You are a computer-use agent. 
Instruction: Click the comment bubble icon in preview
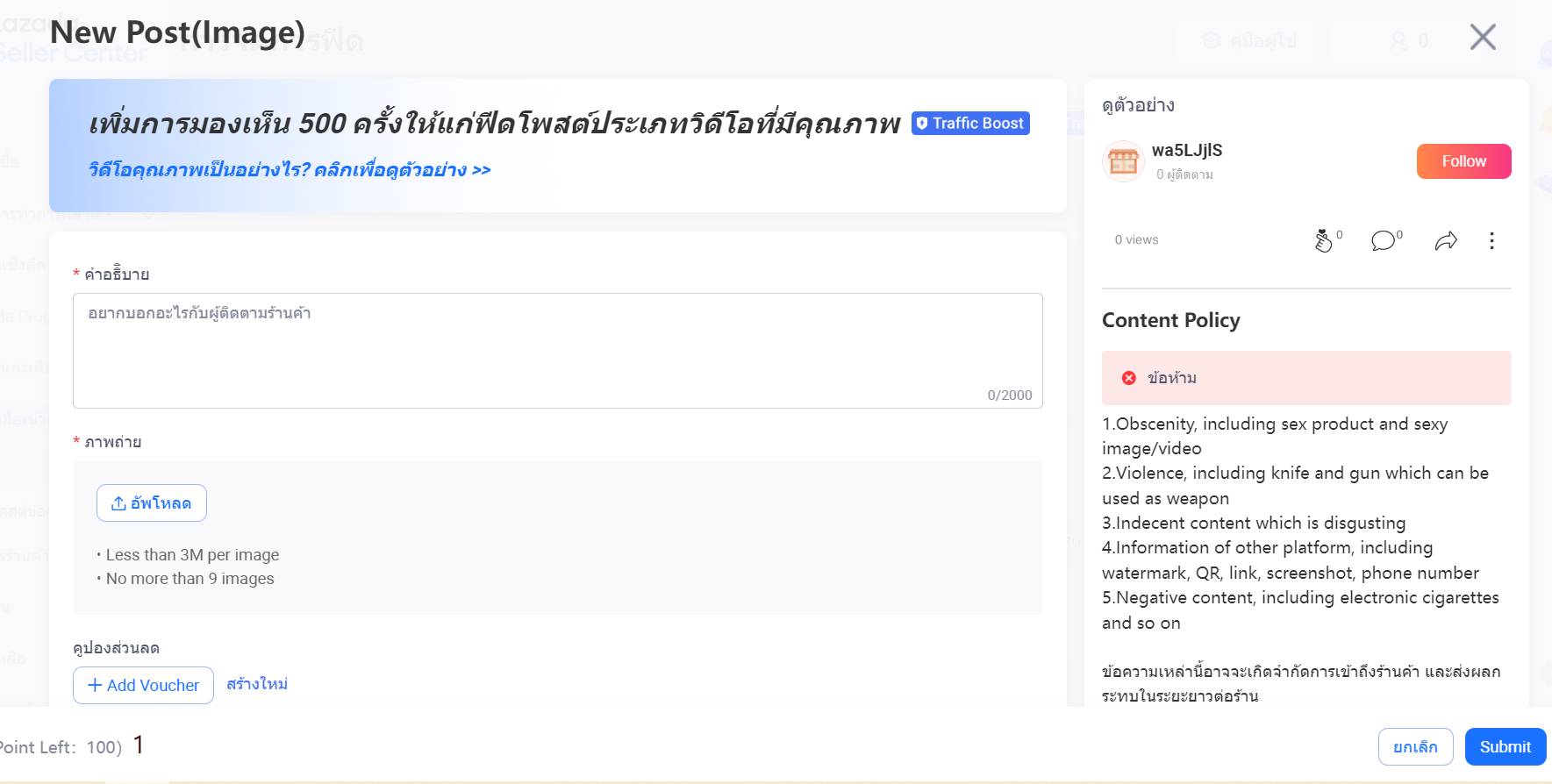click(x=1383, y=240)
